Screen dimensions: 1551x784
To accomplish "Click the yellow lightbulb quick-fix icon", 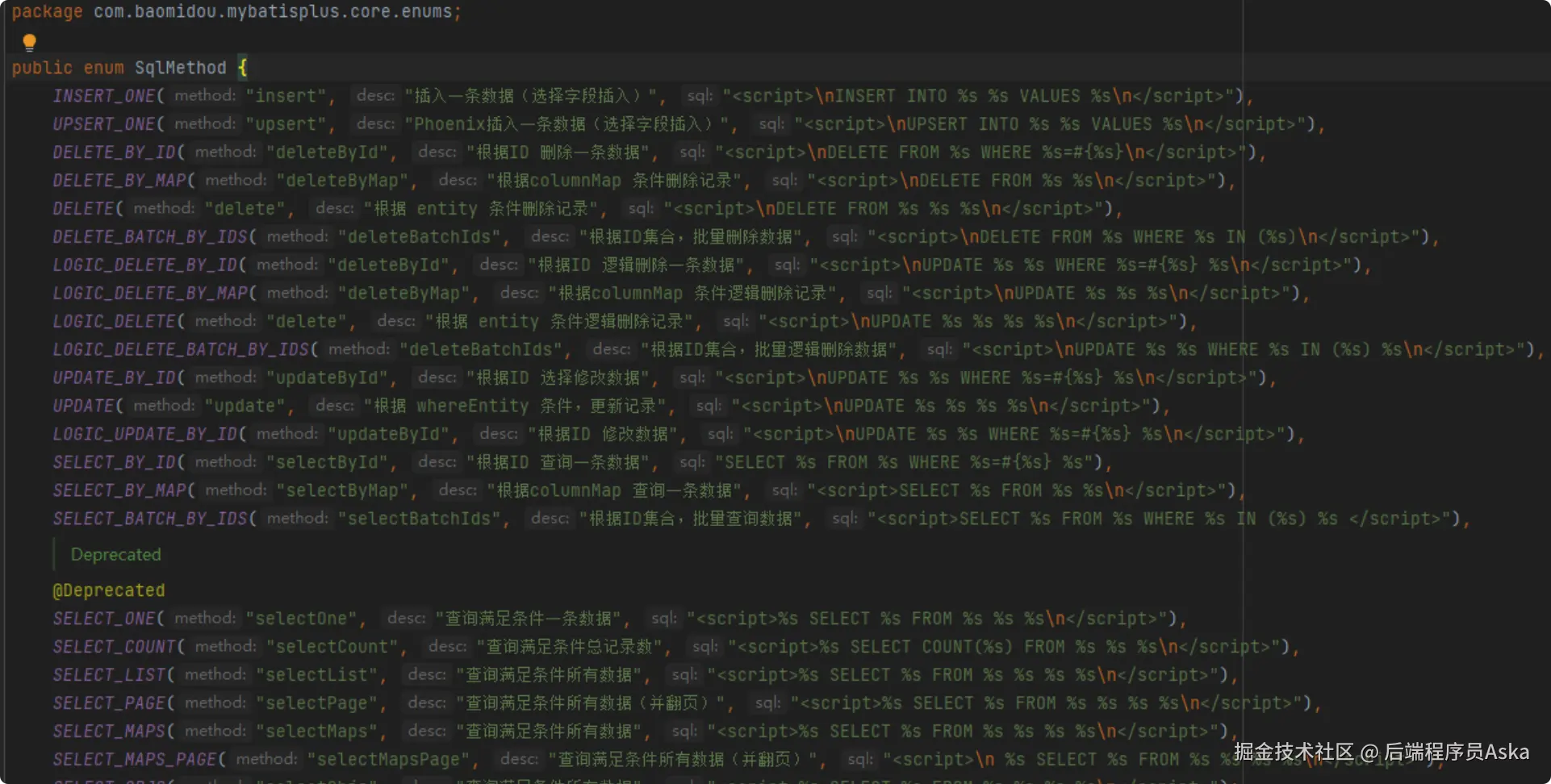I will (x=30, y=42).
